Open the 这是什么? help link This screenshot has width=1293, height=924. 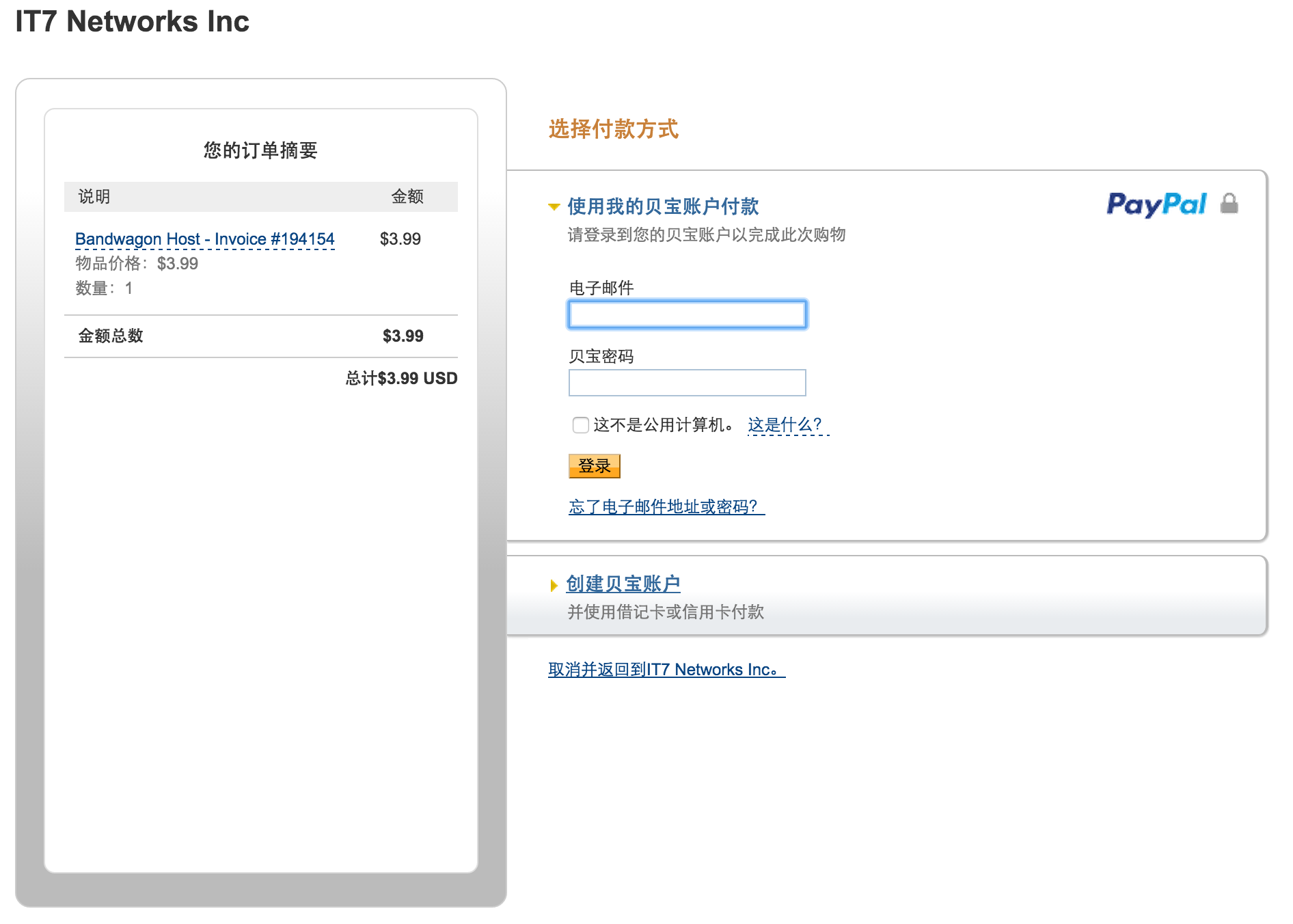(x=788, y=425)
